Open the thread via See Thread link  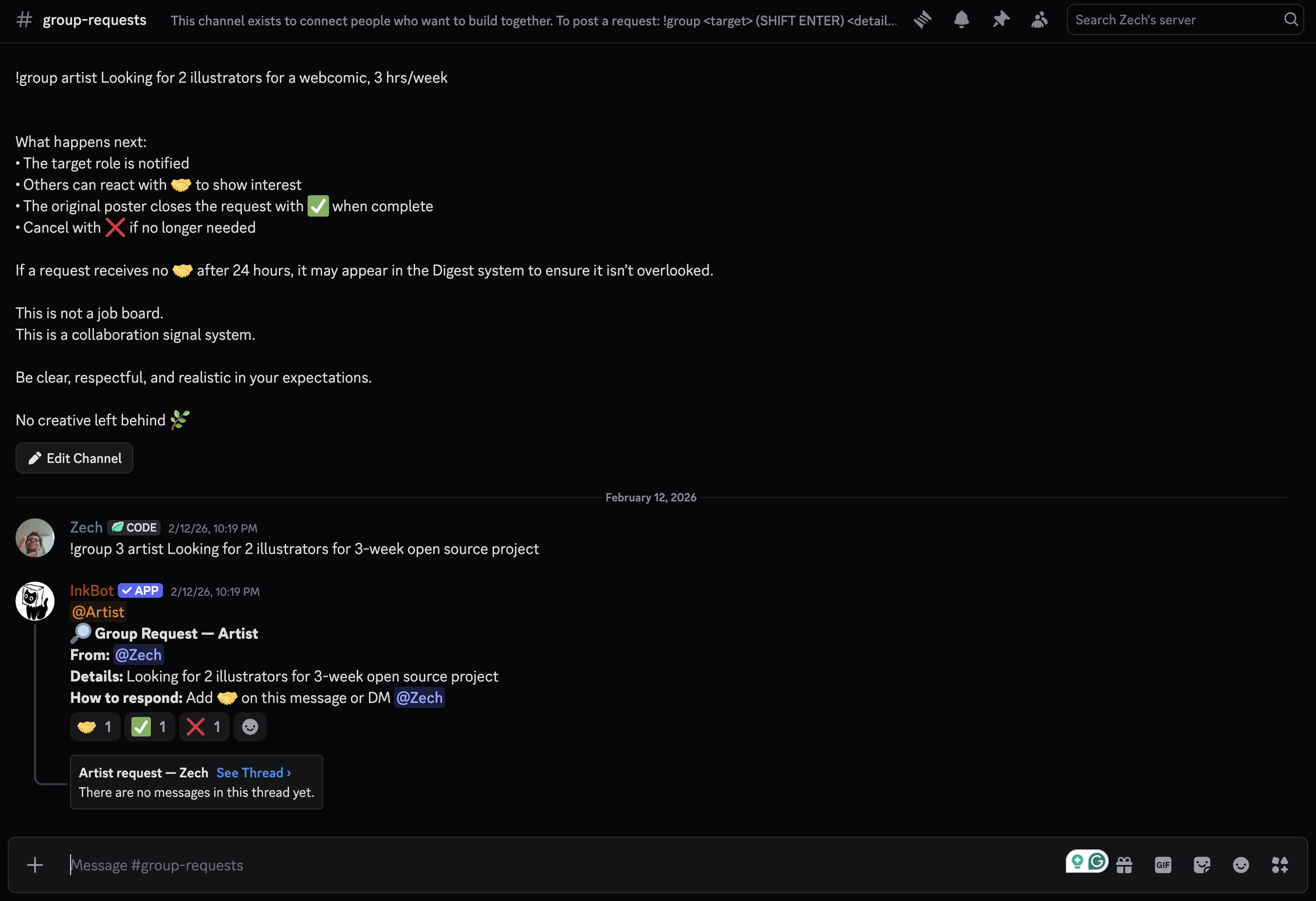pos(253,772)
